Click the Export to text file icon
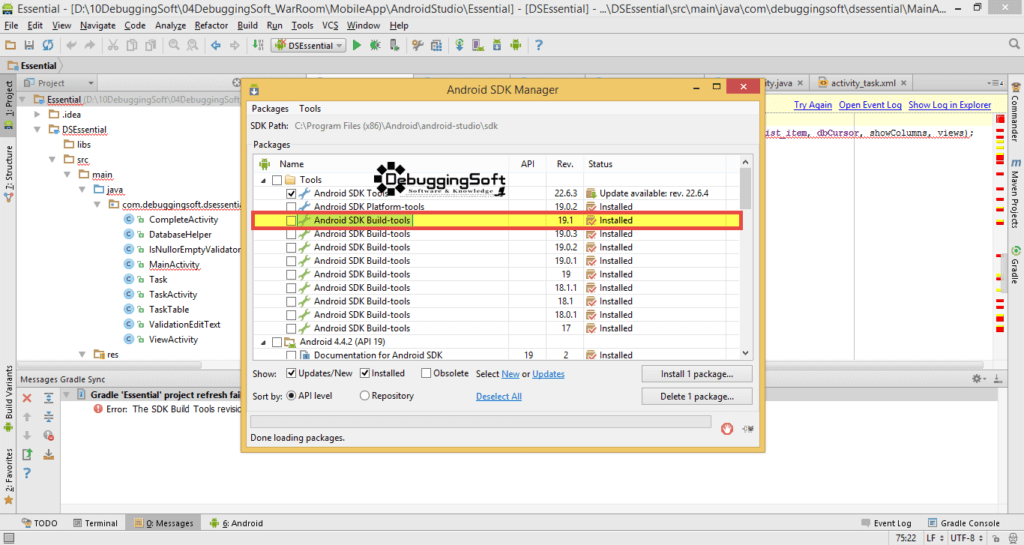 tap(27, 454)
